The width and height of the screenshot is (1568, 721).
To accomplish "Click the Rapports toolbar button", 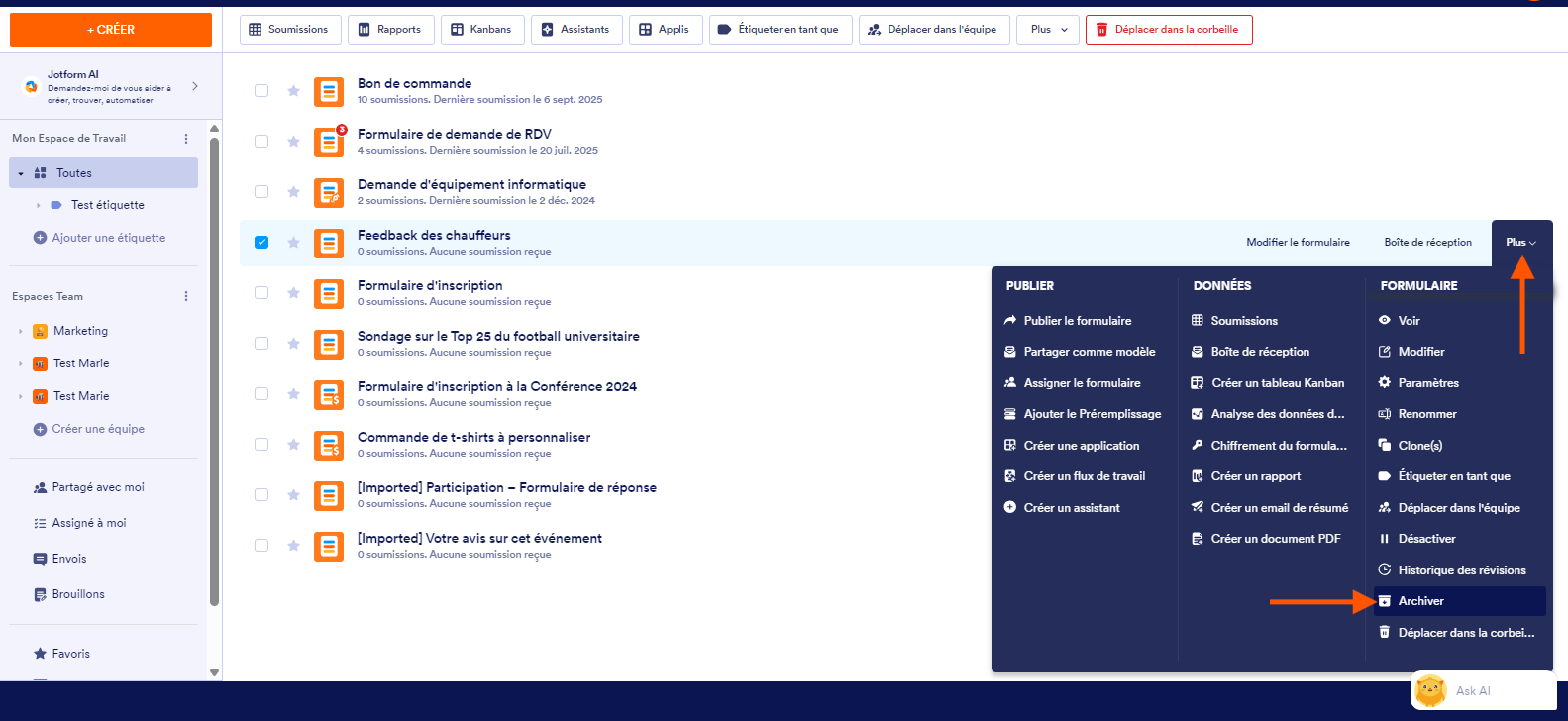I will 390,30.
